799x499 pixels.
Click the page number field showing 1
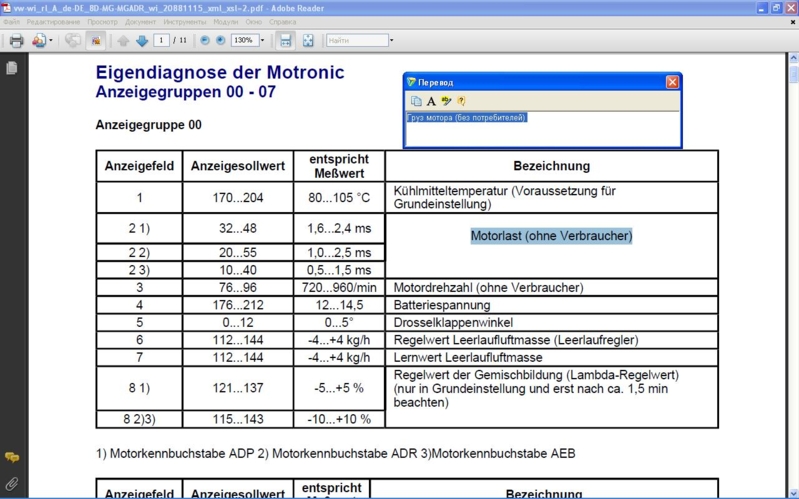[x=162, y=40]
